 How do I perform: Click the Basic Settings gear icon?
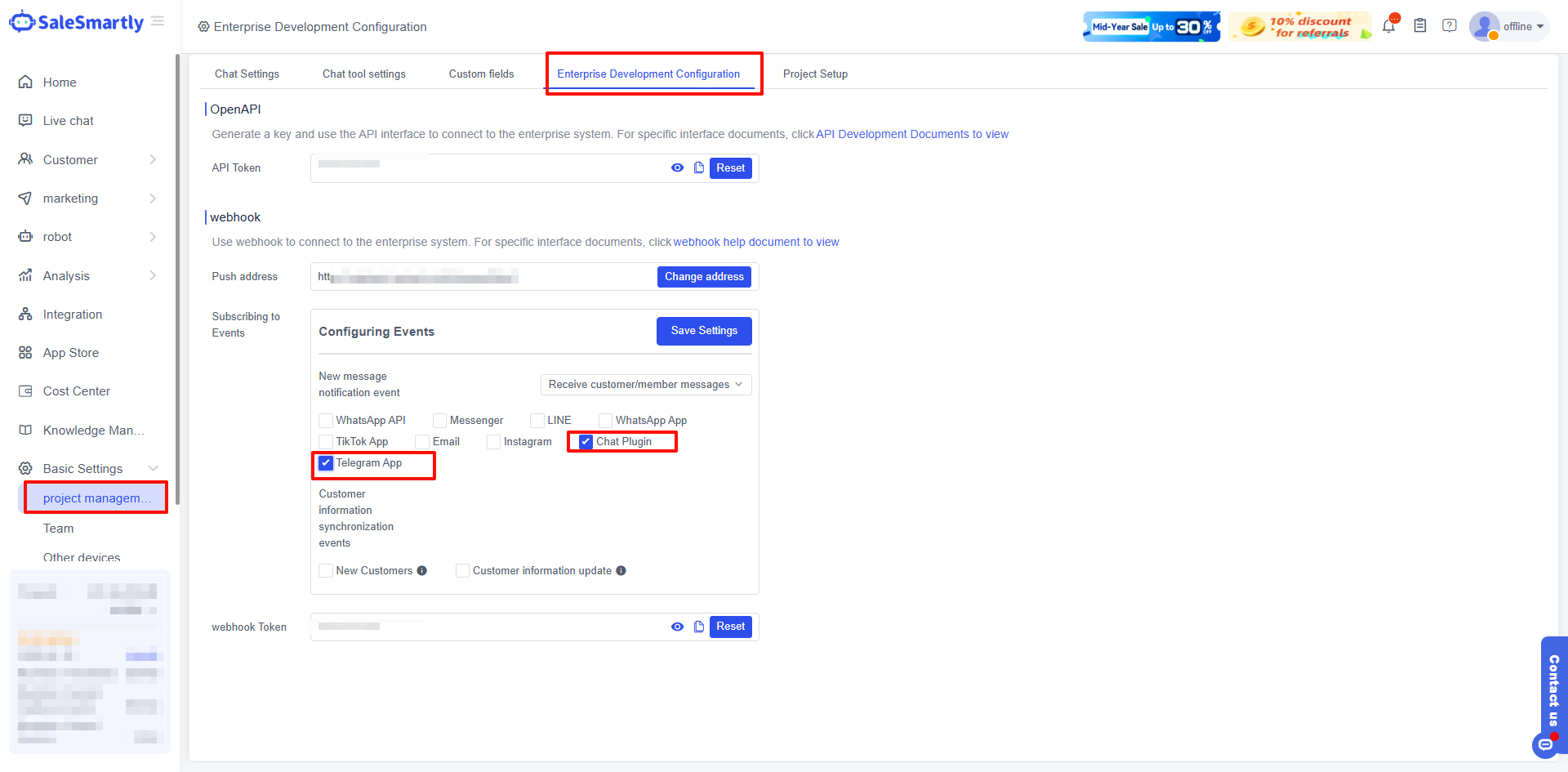[x=25, y=469]
